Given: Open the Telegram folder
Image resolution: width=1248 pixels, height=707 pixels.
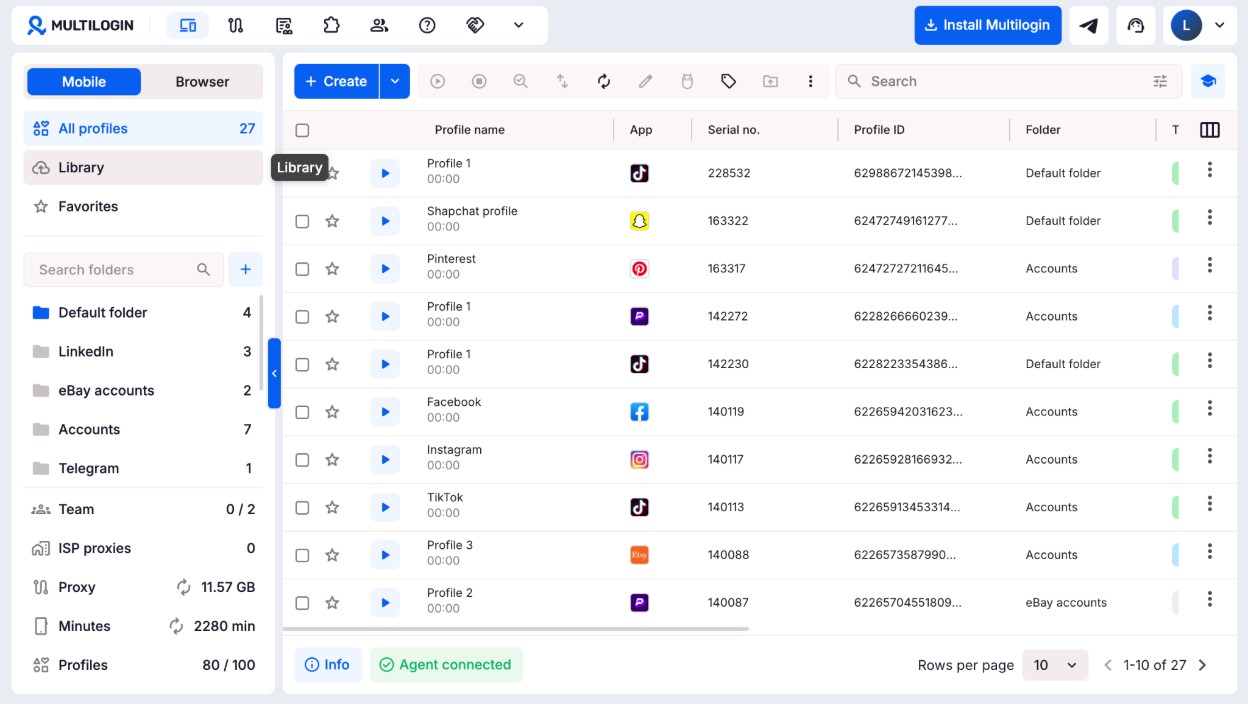Looking at the screenshot, I should pos(141,468).
